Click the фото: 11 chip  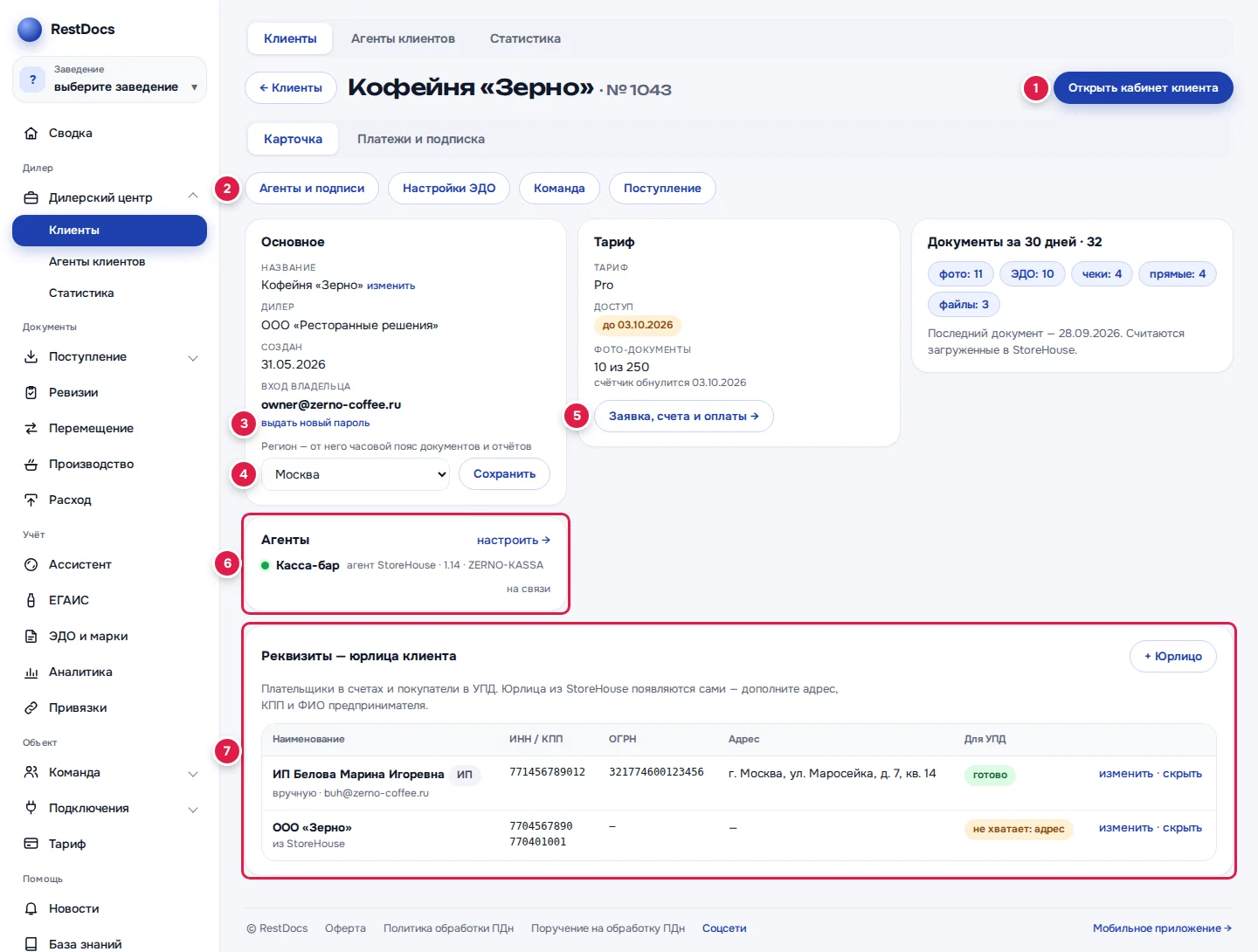point(961,274)
